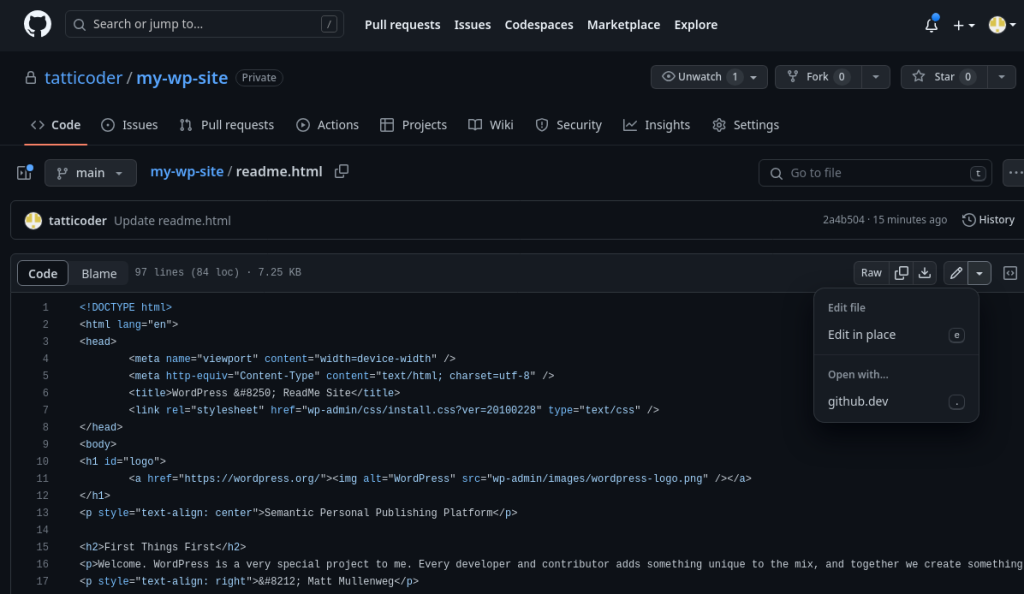Viewport: 1024px width, 594px height.
Task: Switch to the Blame view
Action: (x=99, y=273)
